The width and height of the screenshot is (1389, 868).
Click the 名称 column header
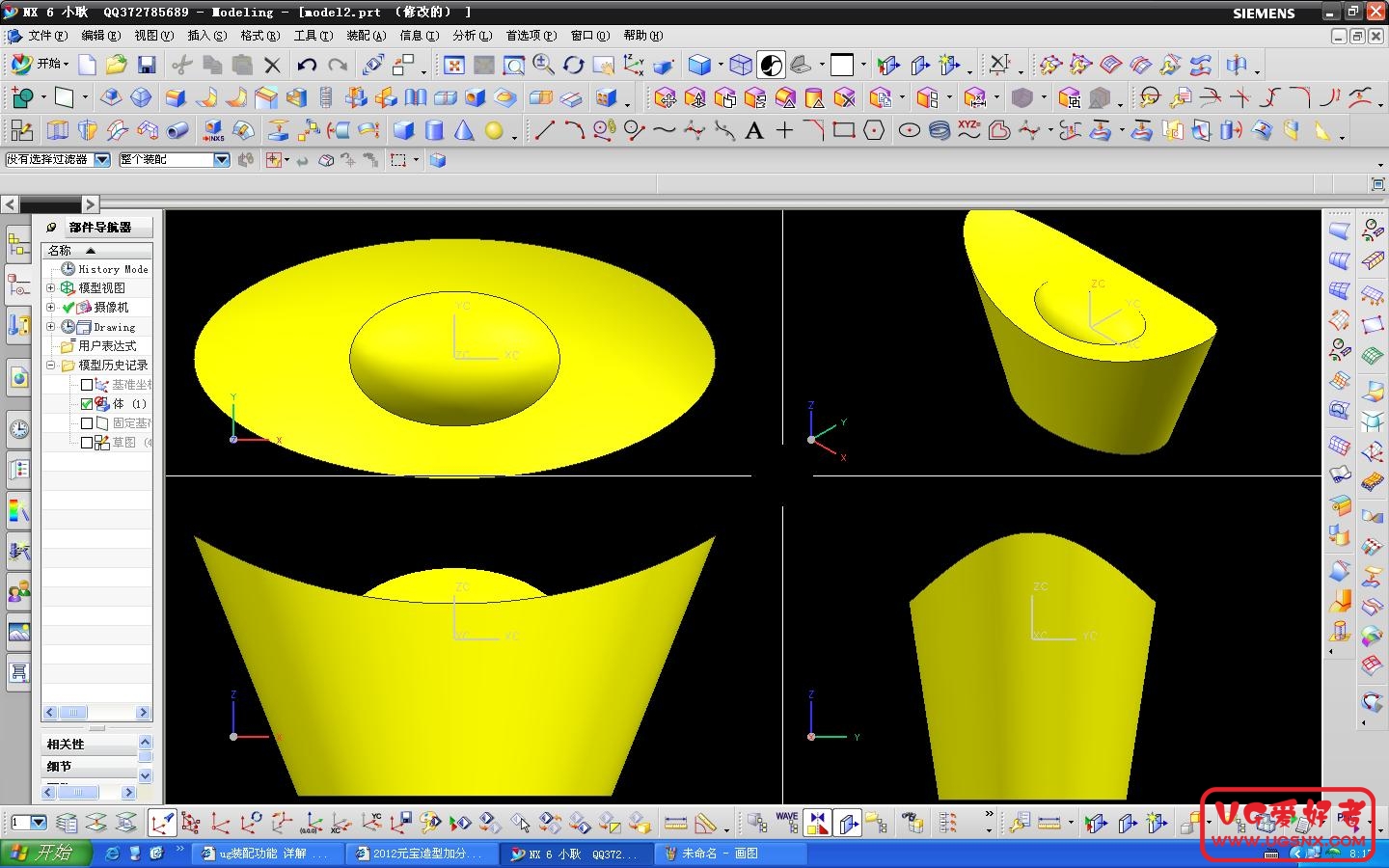tap(96, 250)
